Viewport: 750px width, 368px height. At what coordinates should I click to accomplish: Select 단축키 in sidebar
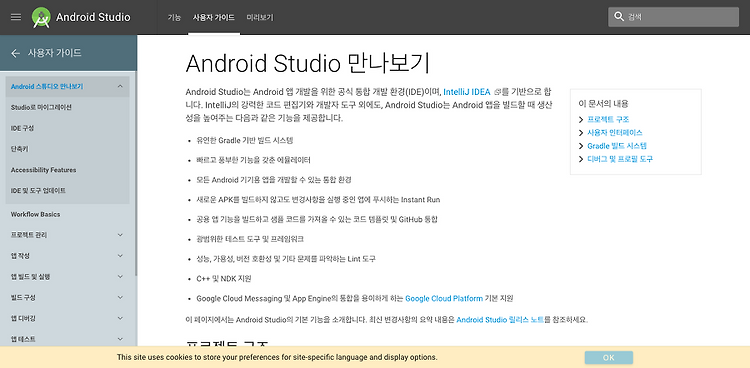(x=20, y=149)
